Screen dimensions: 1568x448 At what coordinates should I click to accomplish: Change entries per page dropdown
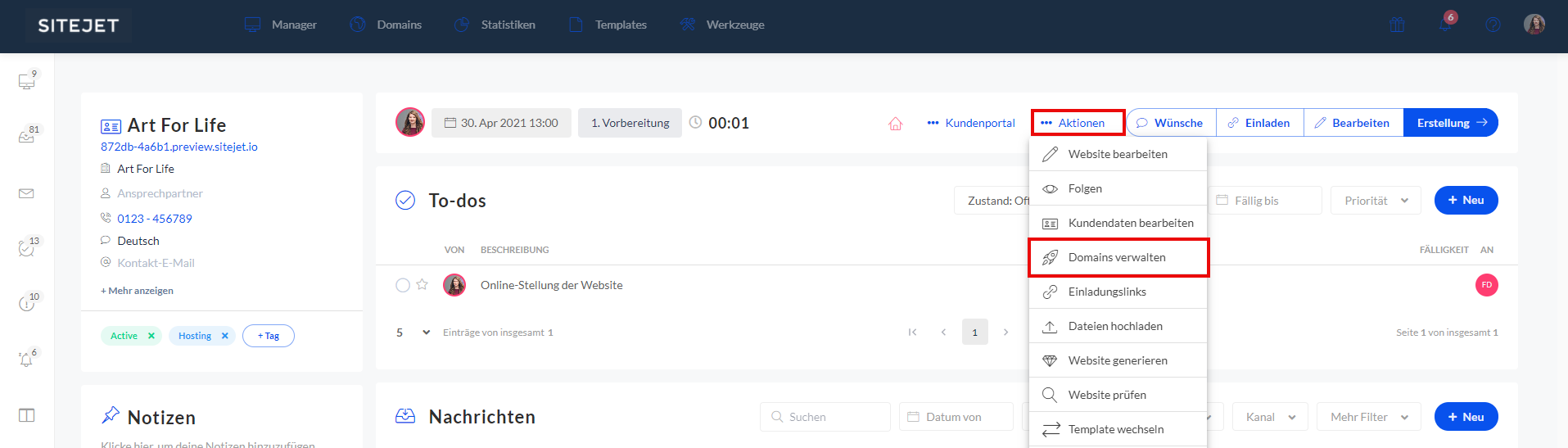(413, 333)
